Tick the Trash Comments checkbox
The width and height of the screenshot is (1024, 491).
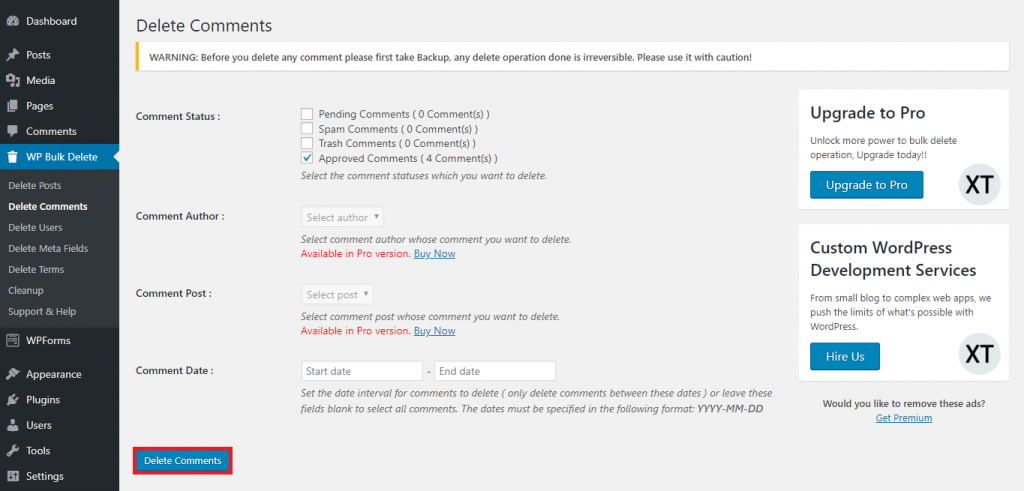click(307, 144)
